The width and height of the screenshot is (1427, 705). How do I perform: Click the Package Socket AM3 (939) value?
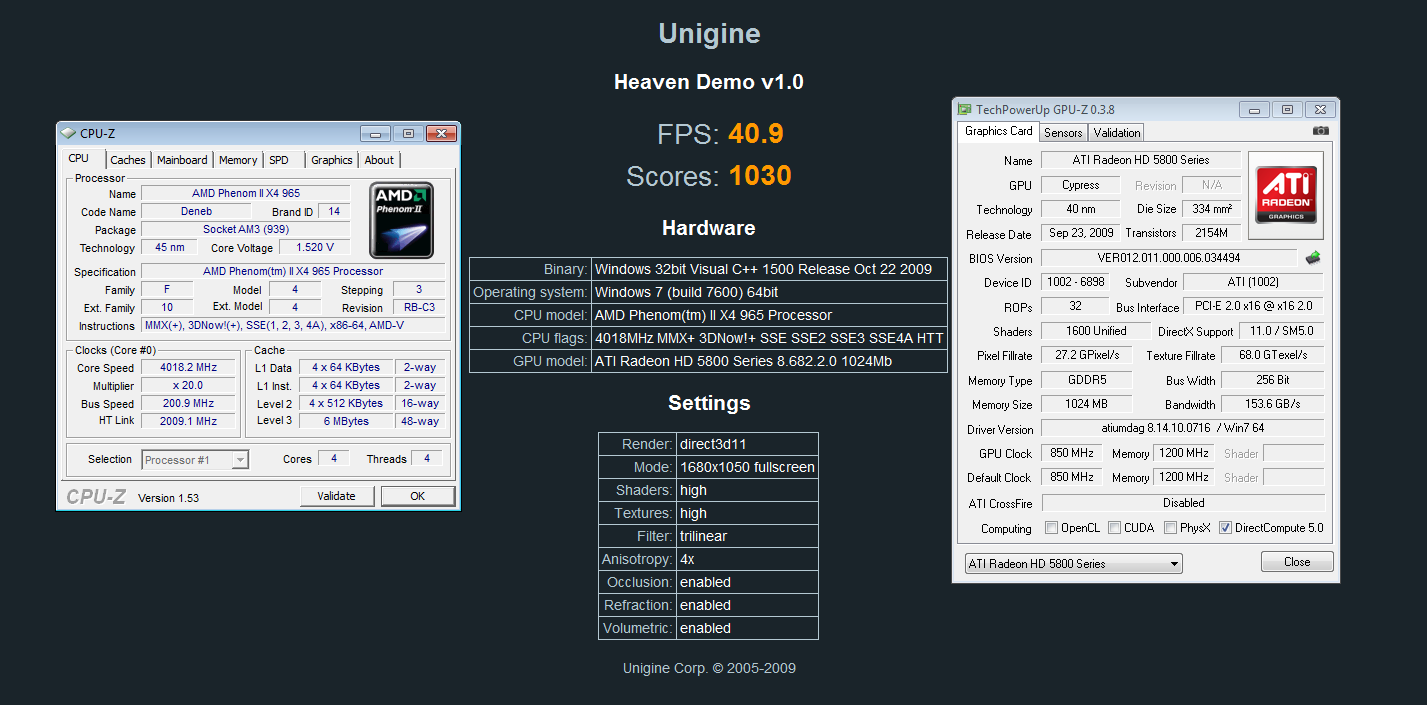tap(246, 230)
